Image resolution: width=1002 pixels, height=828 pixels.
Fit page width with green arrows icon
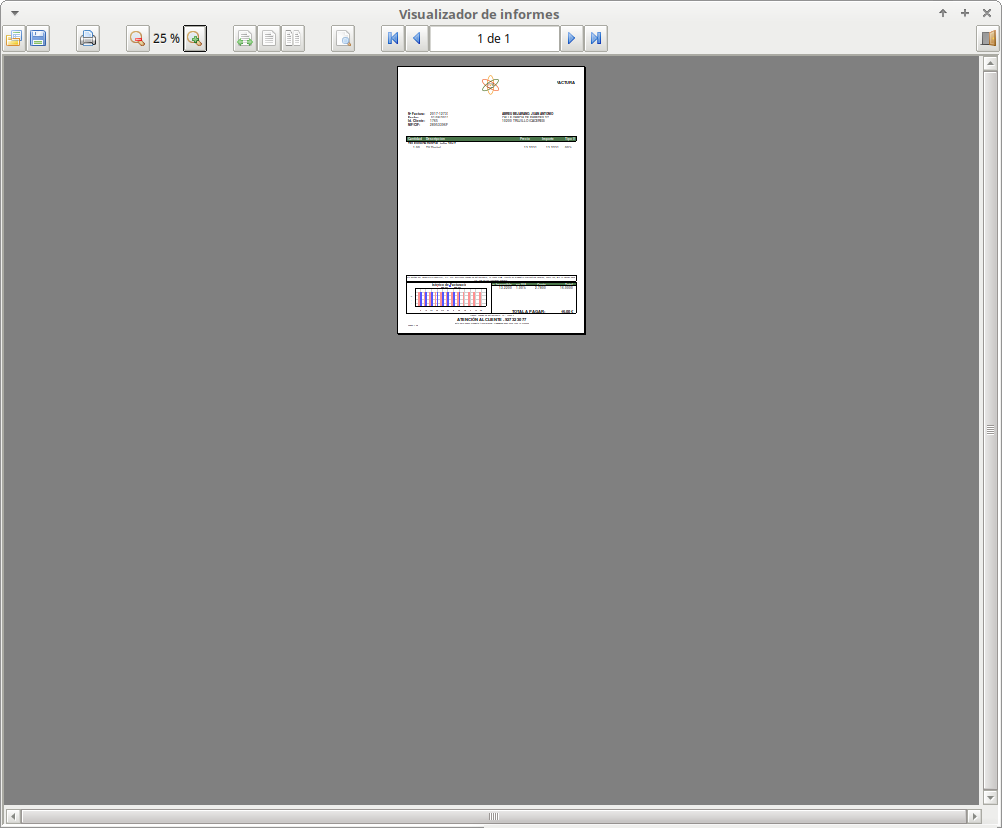[245, 38]
